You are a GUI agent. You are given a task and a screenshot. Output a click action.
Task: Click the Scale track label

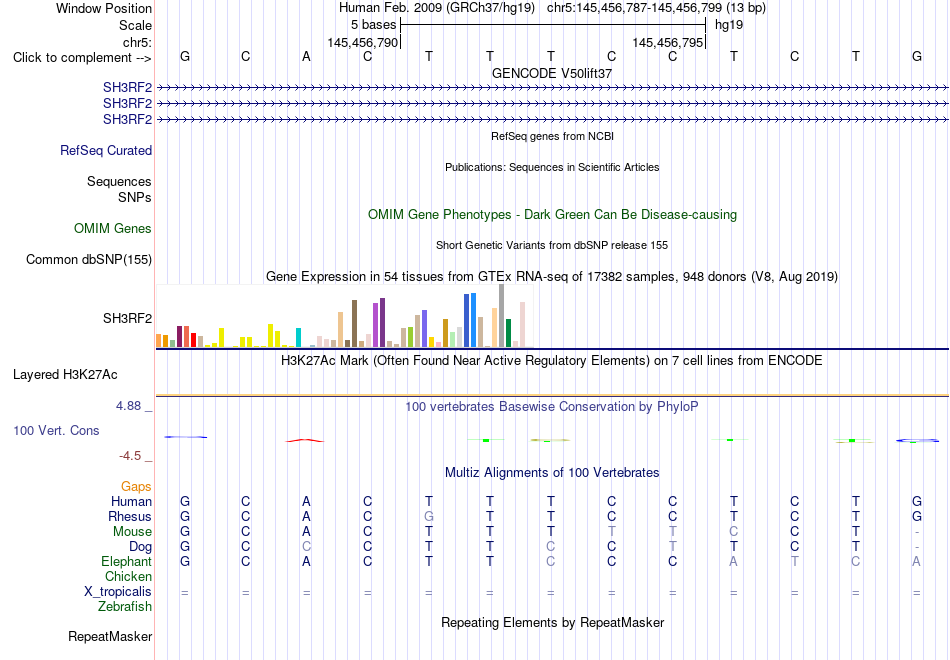(135, 25)
